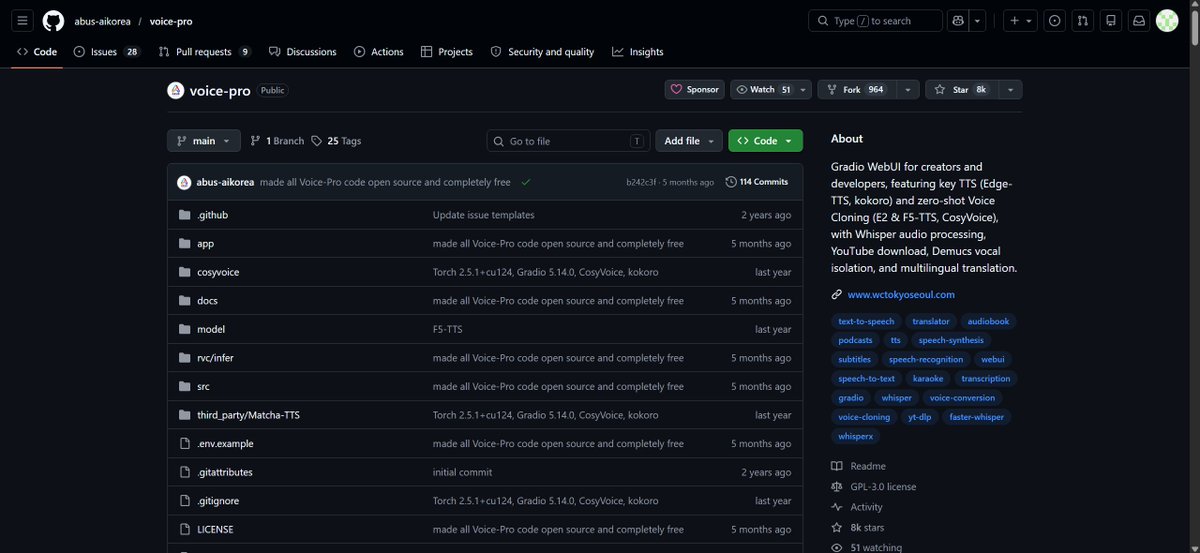Open the hamburger navigation menu
This screenshot has width=1200, height=553.
[23, 20]
